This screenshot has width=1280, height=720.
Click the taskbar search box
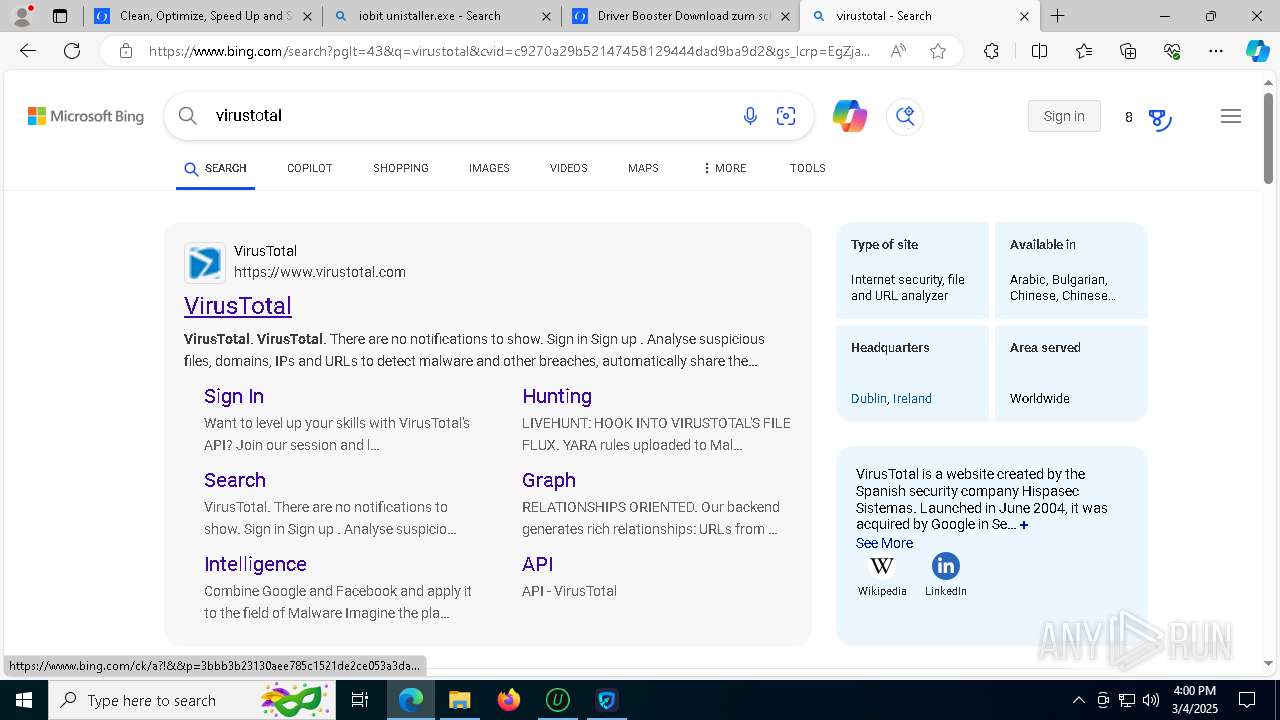pyautogui.click(x=192, y=700)
